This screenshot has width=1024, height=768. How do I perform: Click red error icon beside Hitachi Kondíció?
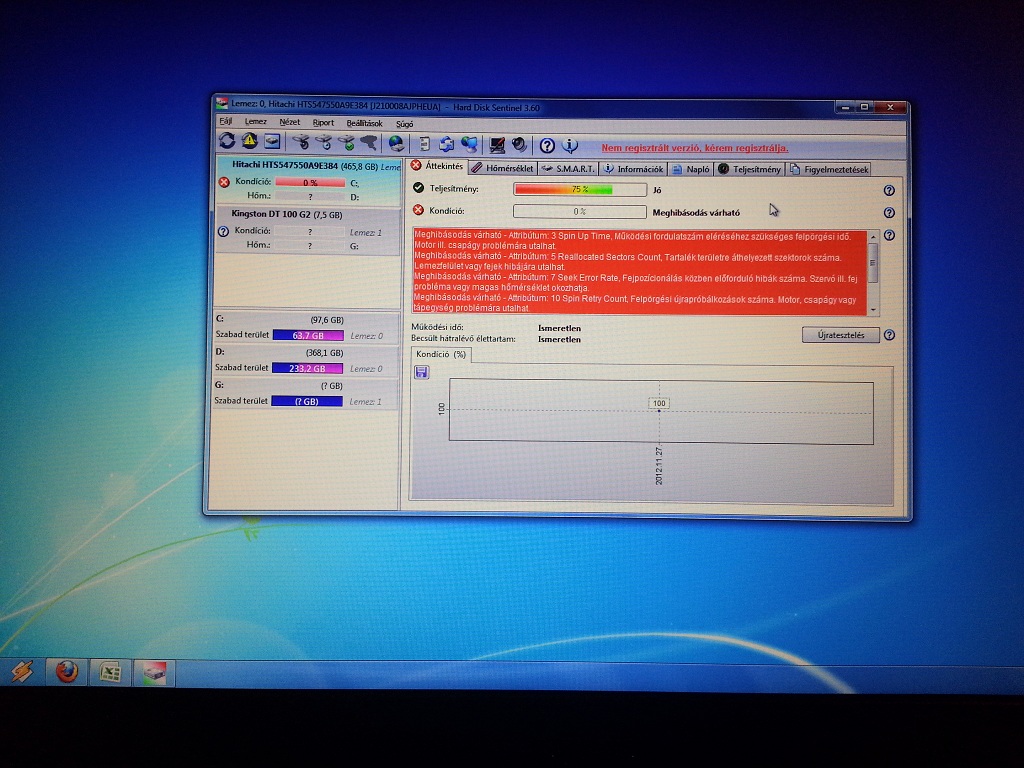(x=224, y=182)
